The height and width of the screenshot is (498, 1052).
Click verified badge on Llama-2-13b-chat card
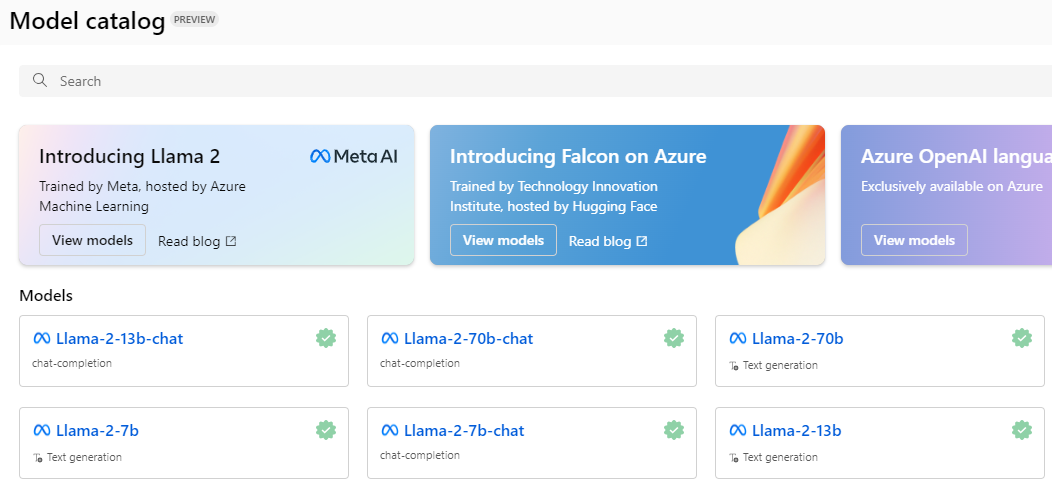pos(326,338)
